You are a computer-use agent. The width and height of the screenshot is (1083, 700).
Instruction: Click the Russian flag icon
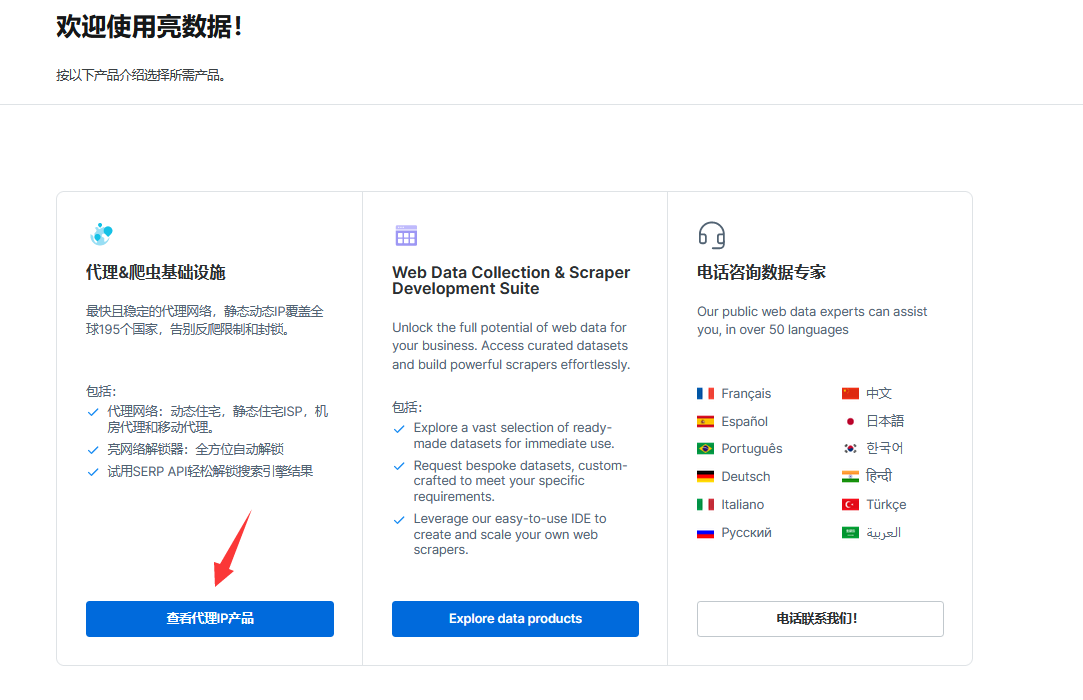(705, 533)
